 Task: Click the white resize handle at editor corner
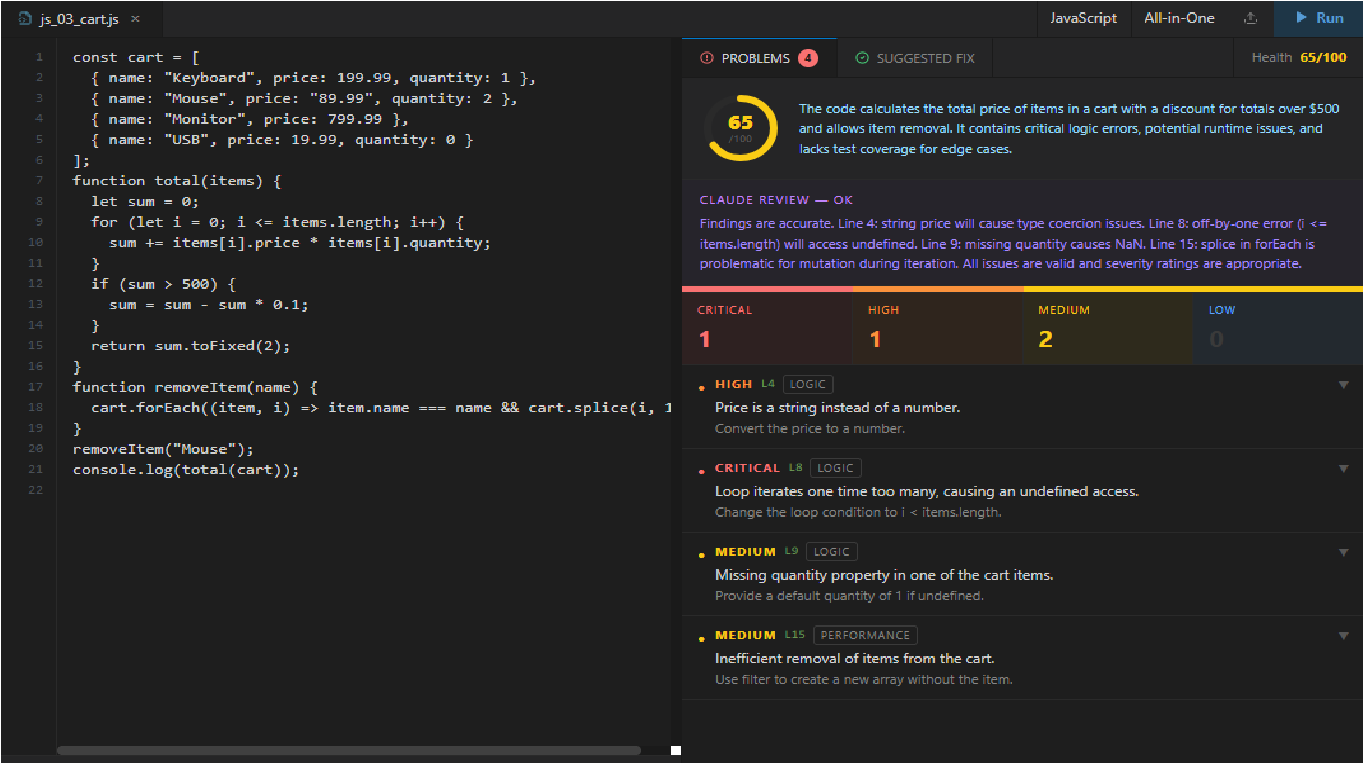pyautogui.click(x=676, y=750)
